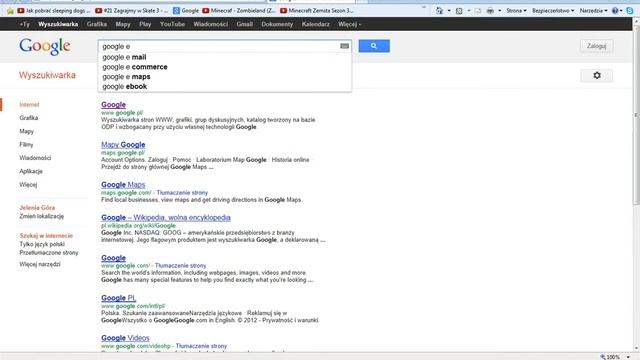Select Filmy filter in left sidebar
640x360 pixels.
pos(26,144)
